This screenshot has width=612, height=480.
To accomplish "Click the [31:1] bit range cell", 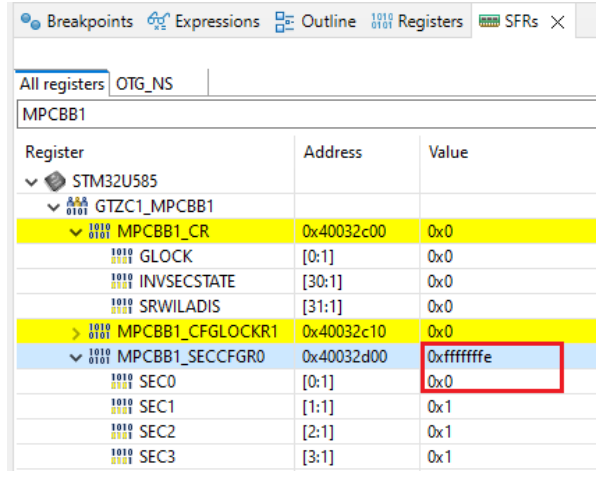I will pos(322,307).
